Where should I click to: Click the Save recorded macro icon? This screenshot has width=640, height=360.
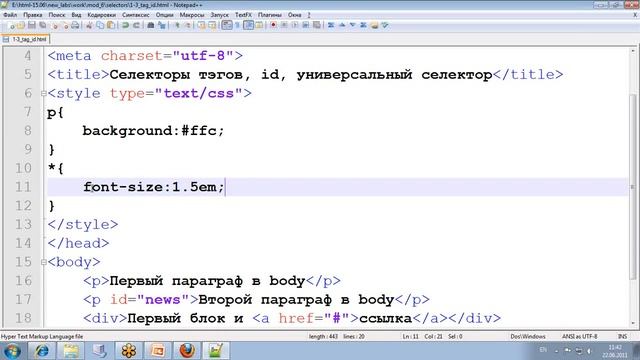[316, 25]
